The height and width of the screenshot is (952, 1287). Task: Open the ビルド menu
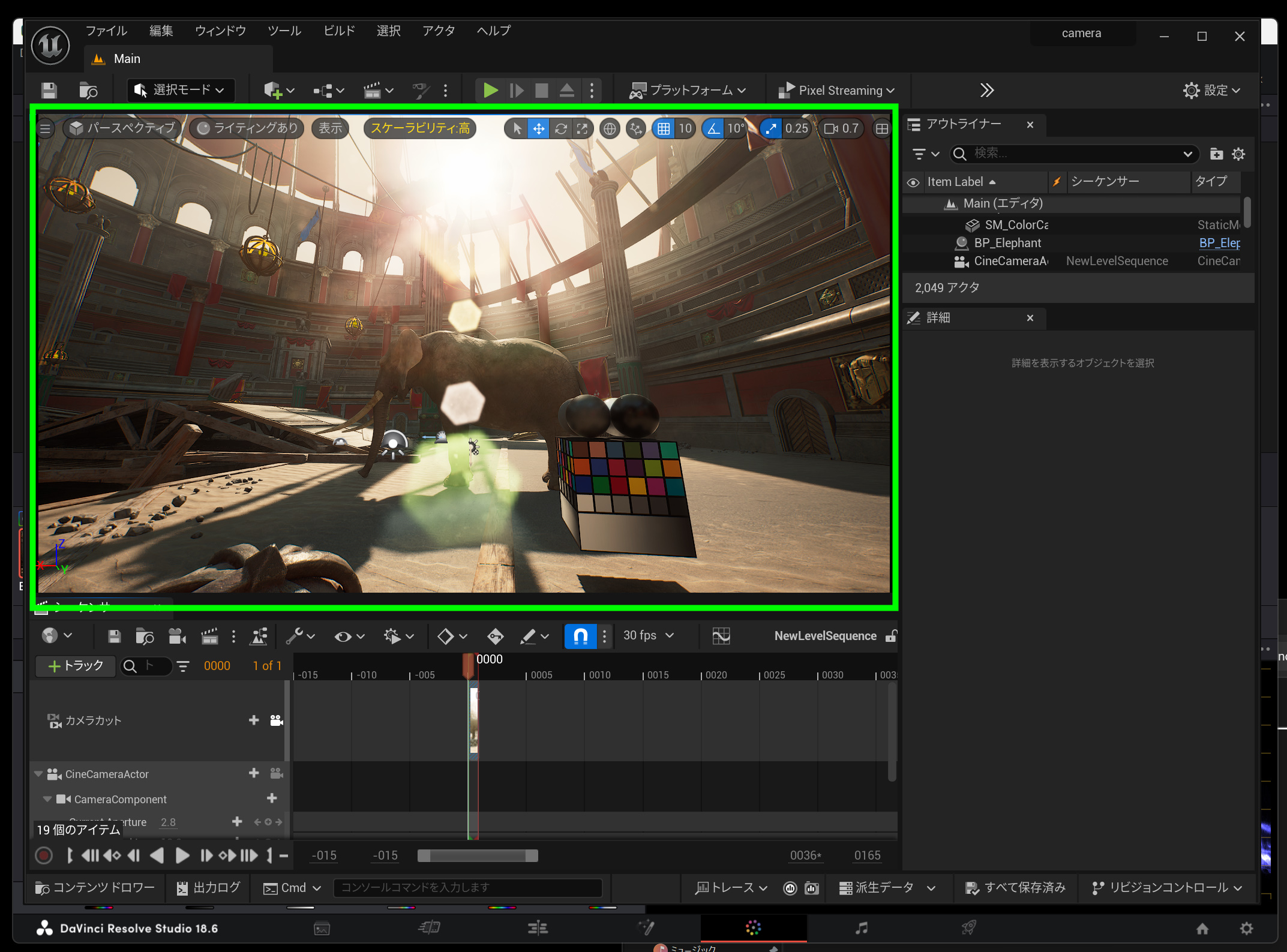(x=339, y=31)
